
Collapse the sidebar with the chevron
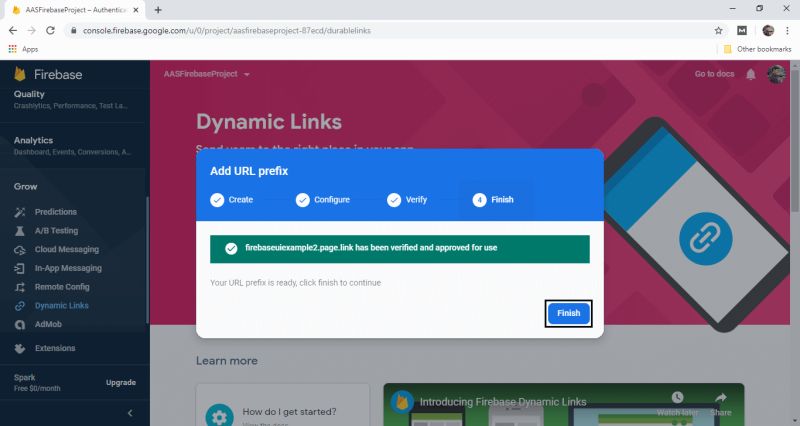coord(130,413)
